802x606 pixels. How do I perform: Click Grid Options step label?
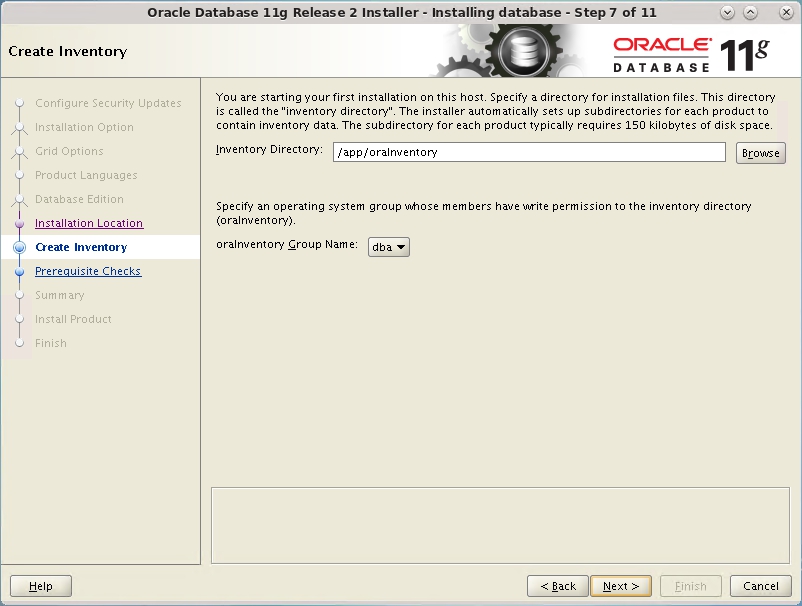[69, 151]
